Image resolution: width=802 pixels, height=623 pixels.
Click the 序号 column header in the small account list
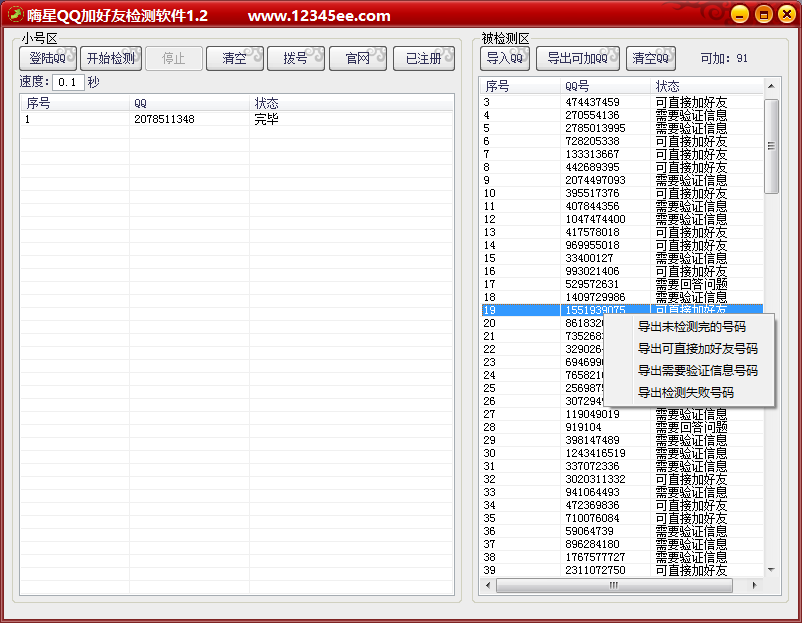click(75, 103)
